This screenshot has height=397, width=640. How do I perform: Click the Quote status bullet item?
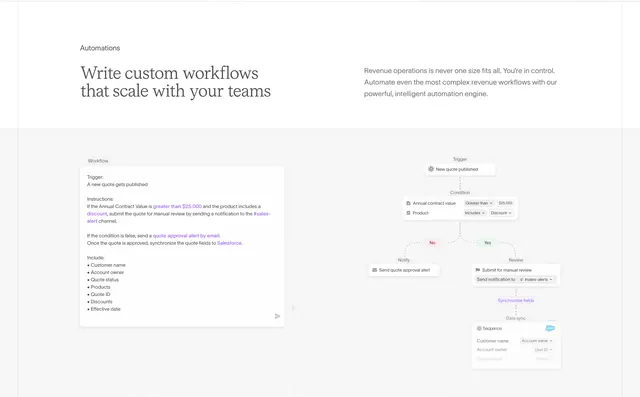coord(103,280)
